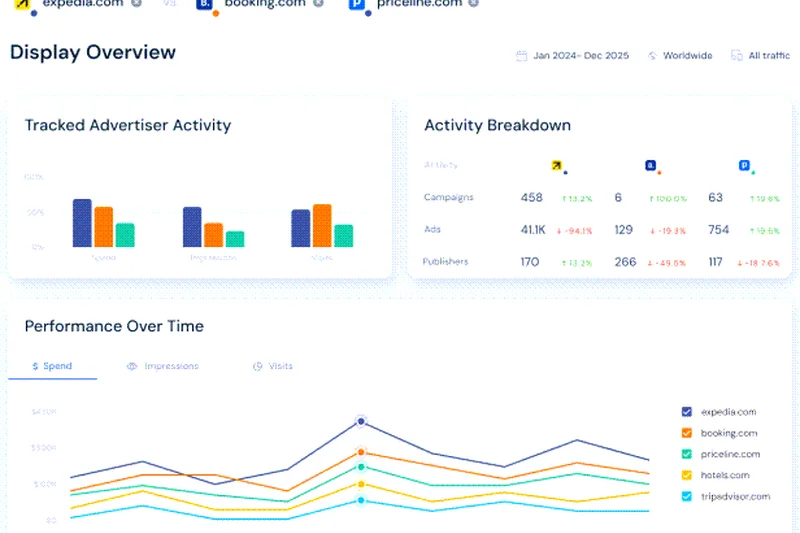Click the hotels.com yellow peak data point
This screenshot has width=800, height=533.
361,484
